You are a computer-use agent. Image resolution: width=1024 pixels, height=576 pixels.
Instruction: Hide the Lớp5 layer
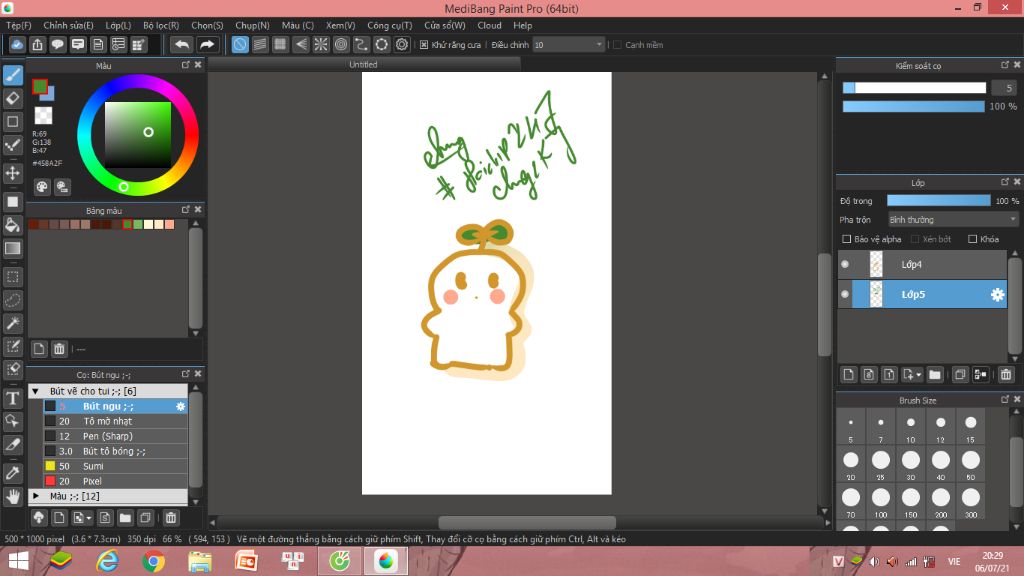pyautogui.click(x=845, y=295)
